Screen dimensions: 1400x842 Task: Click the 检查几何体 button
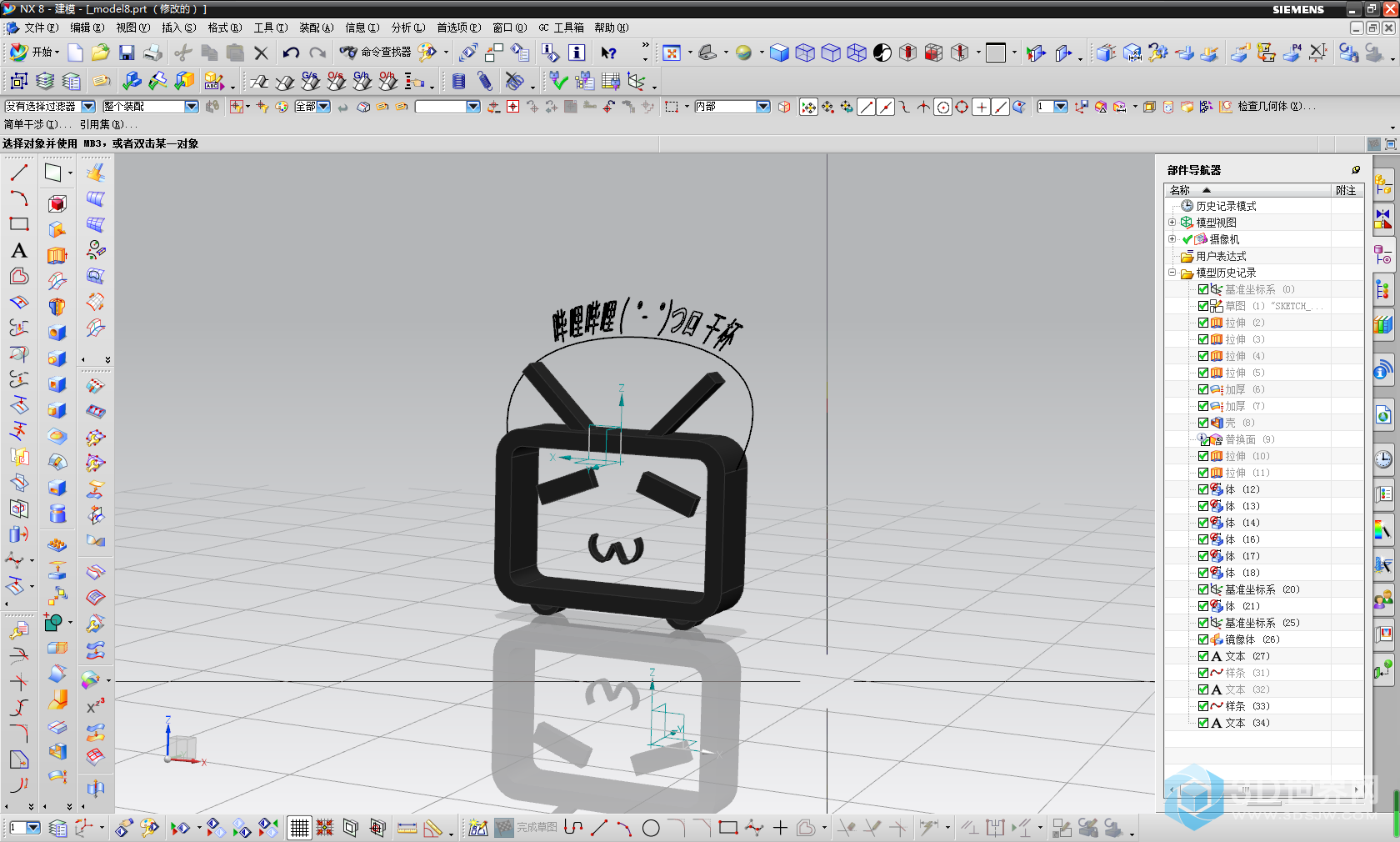point(1268,107)
